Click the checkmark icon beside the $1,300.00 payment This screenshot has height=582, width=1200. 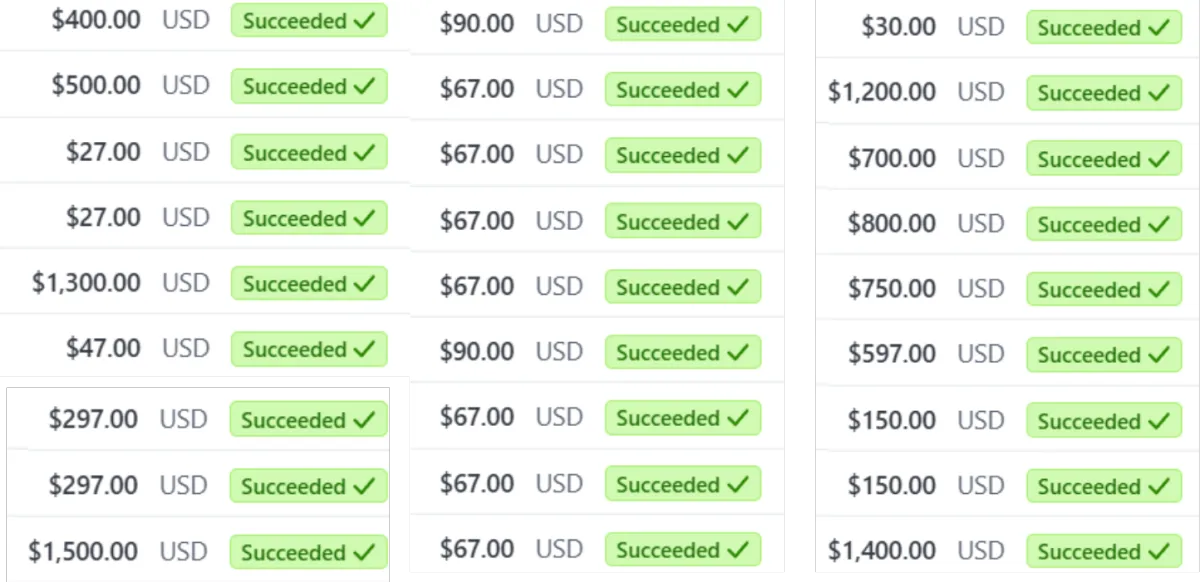[x=364, y=284]
